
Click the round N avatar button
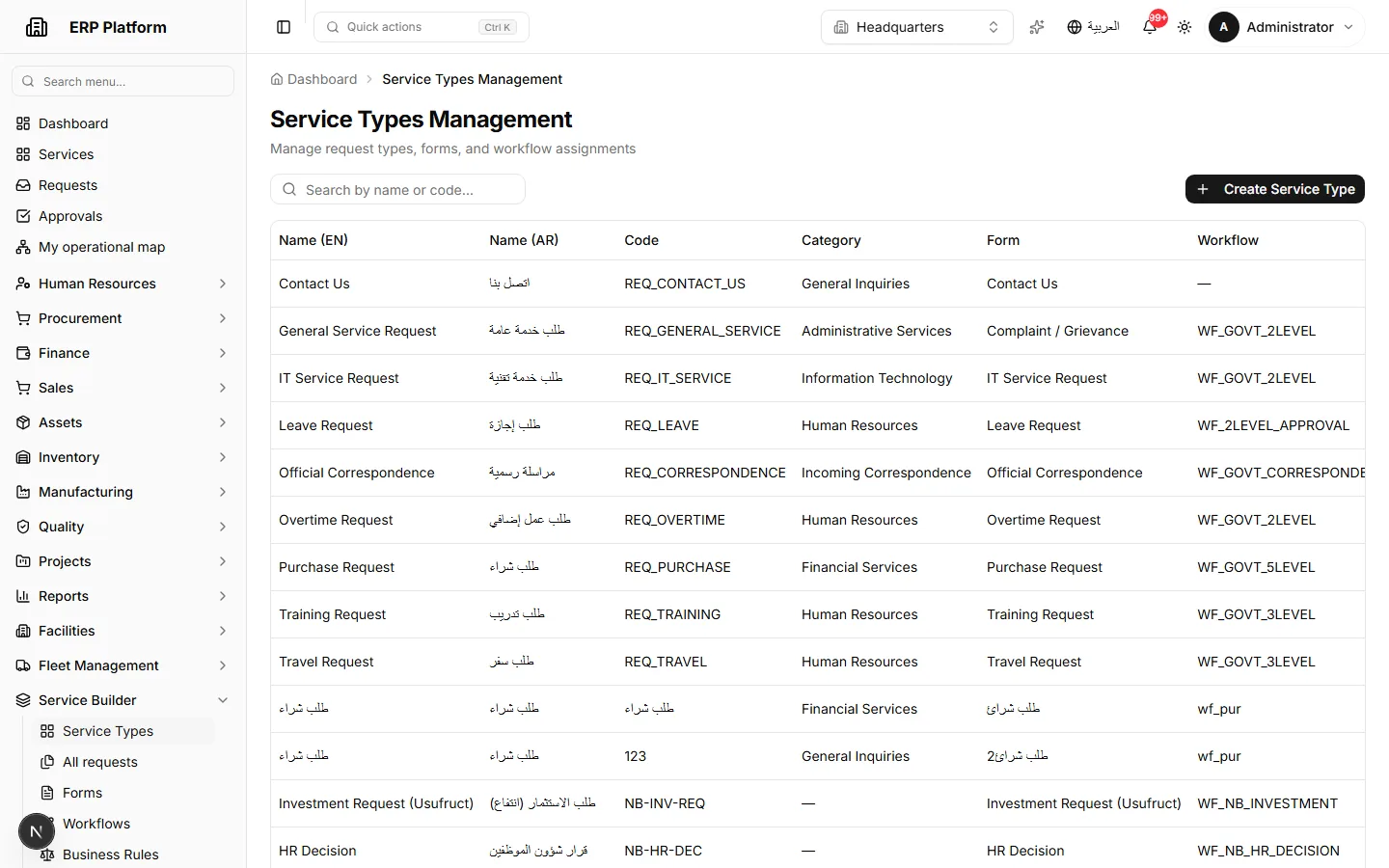coord(37,831)
